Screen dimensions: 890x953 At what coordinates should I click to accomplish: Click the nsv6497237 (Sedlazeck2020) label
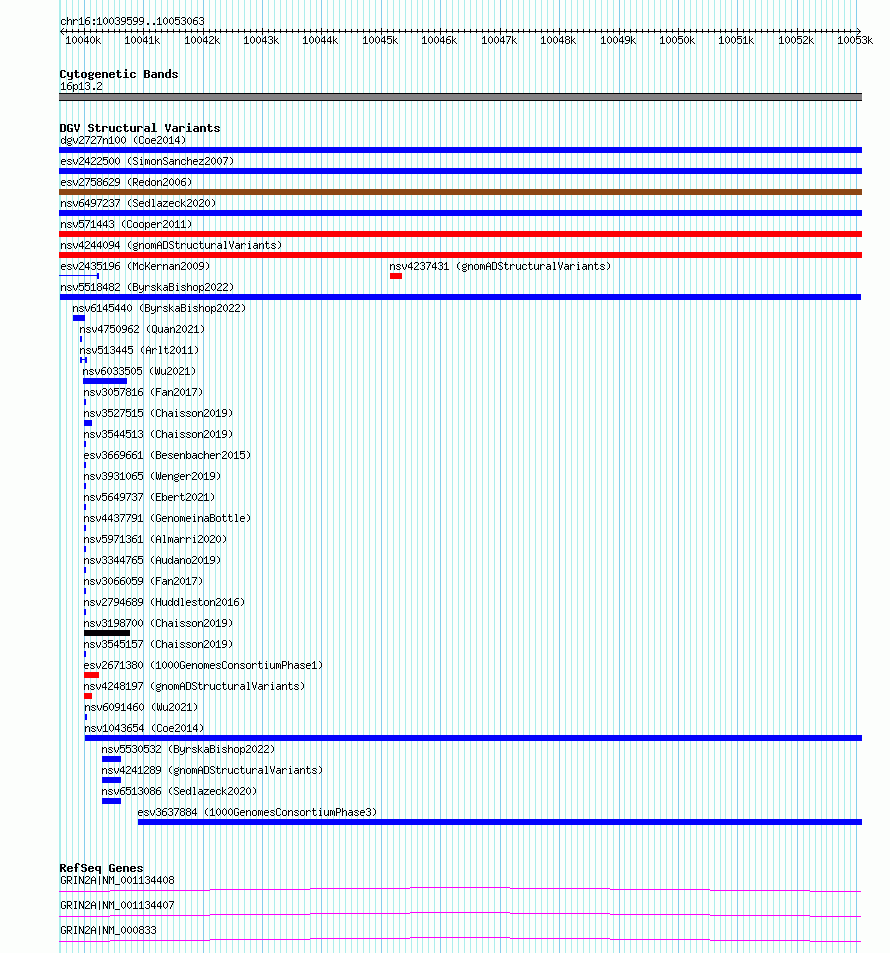tap(138, 203)
